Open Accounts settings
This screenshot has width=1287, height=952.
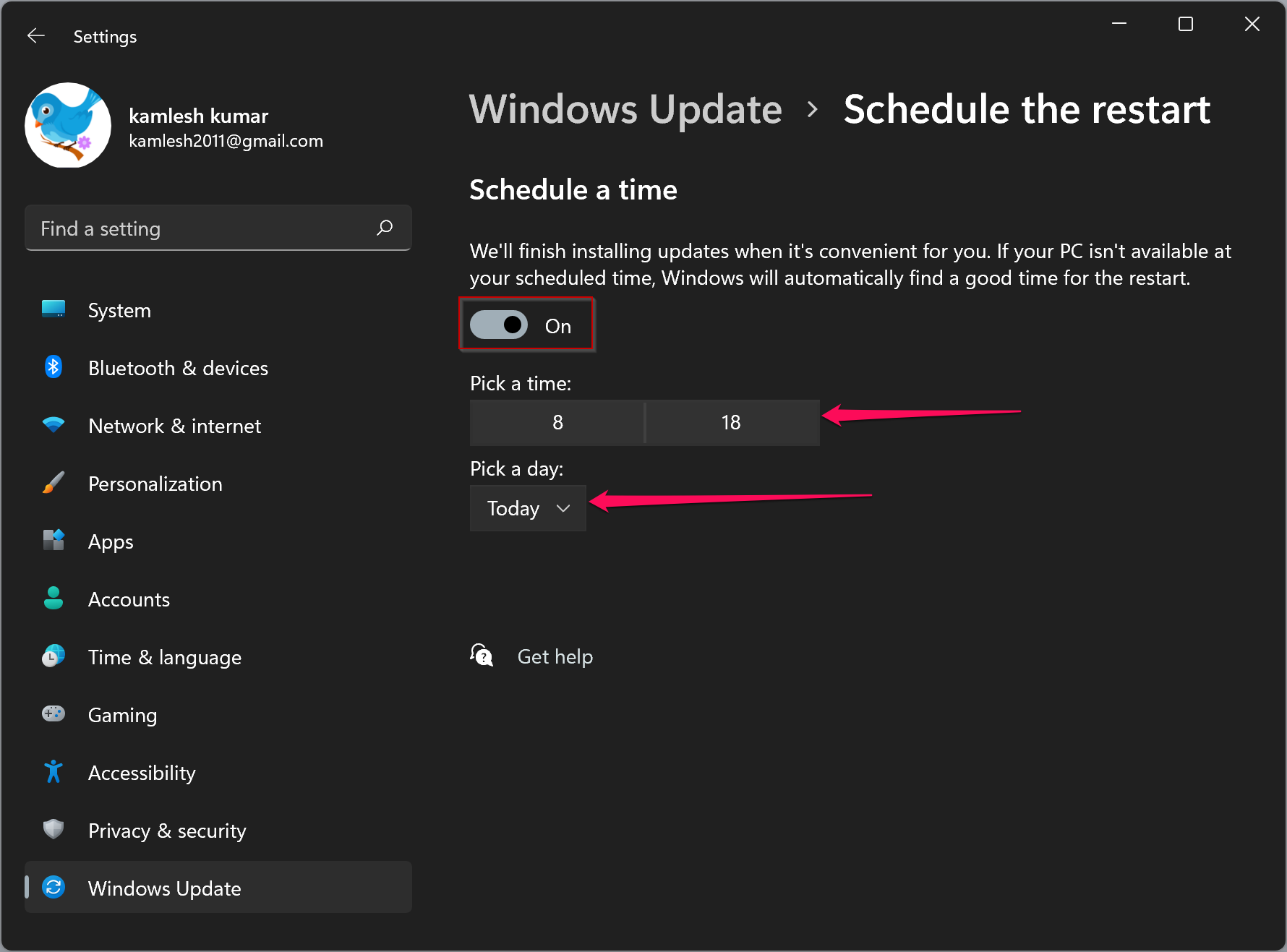(218, 599)
